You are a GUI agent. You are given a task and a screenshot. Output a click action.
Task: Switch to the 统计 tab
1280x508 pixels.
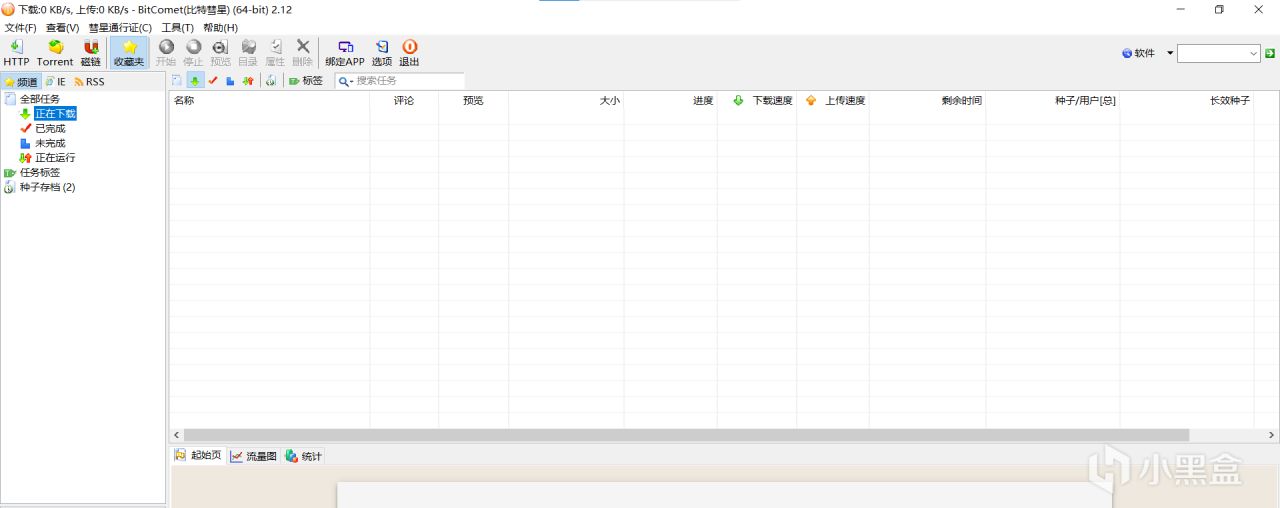[303, 456]
